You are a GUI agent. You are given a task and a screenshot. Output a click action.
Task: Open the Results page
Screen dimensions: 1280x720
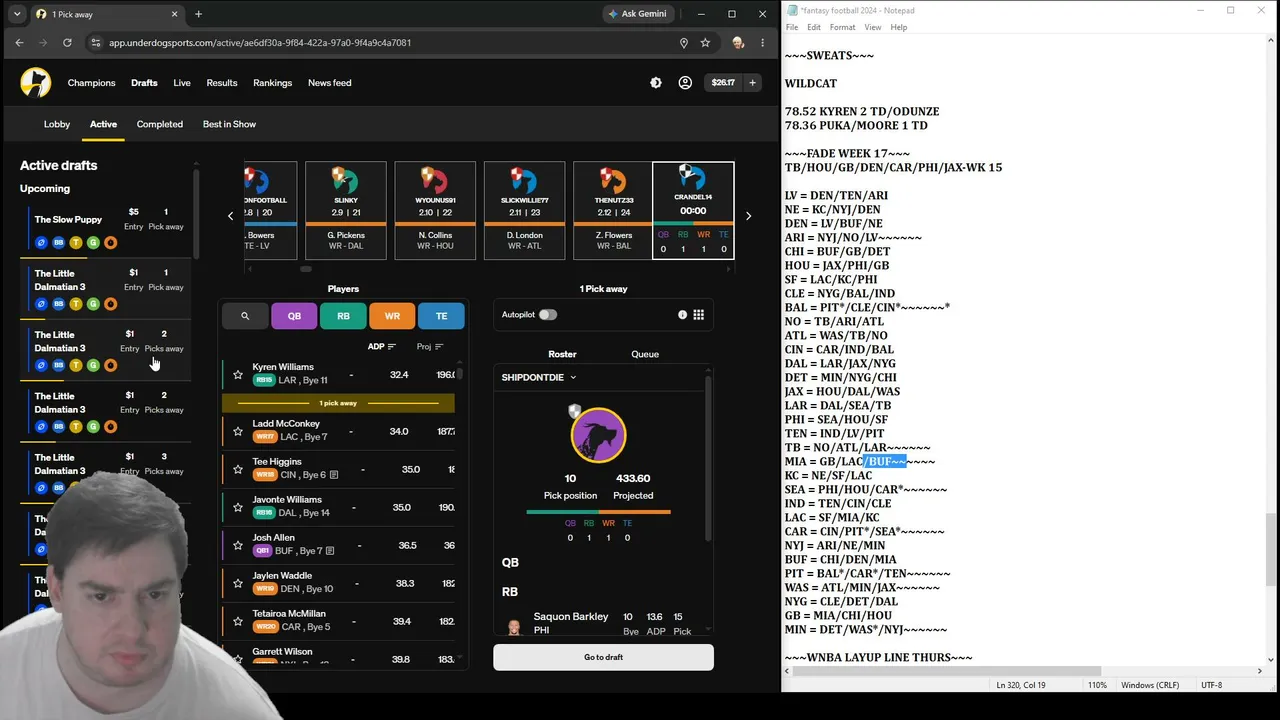tap(222, 83)
